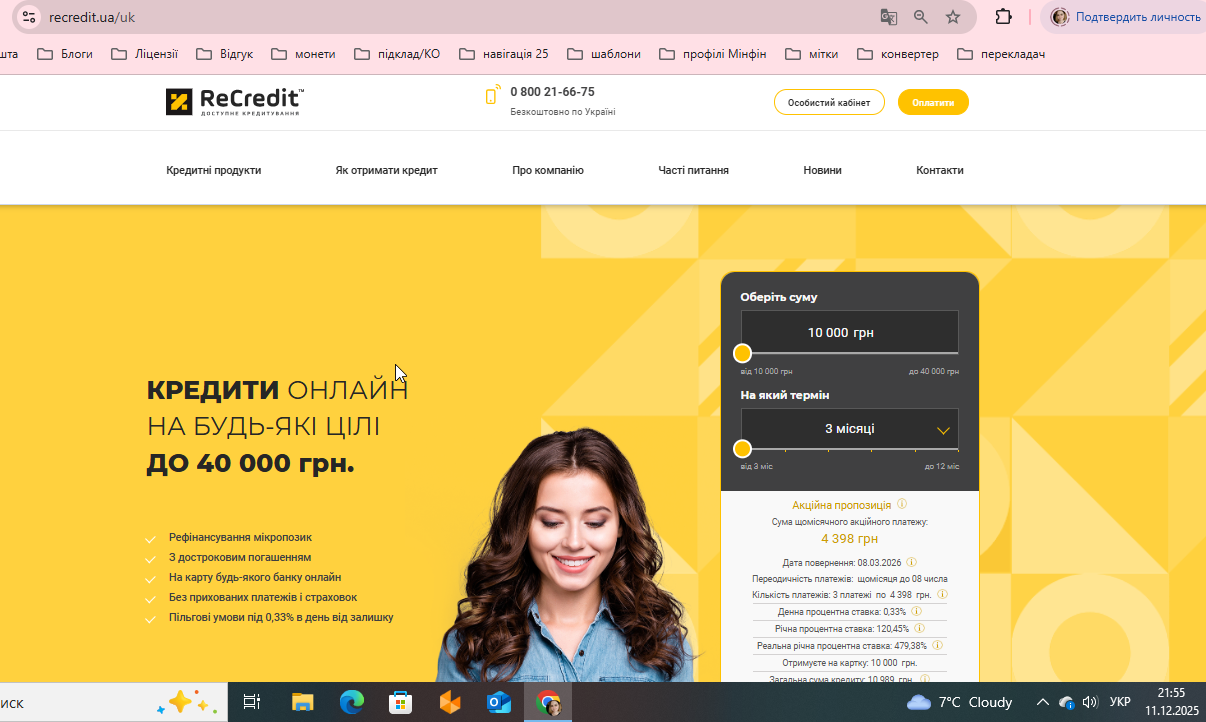
Task: Click the text Без прихованих платежів і страховок
Action: [x=263, y=597]
